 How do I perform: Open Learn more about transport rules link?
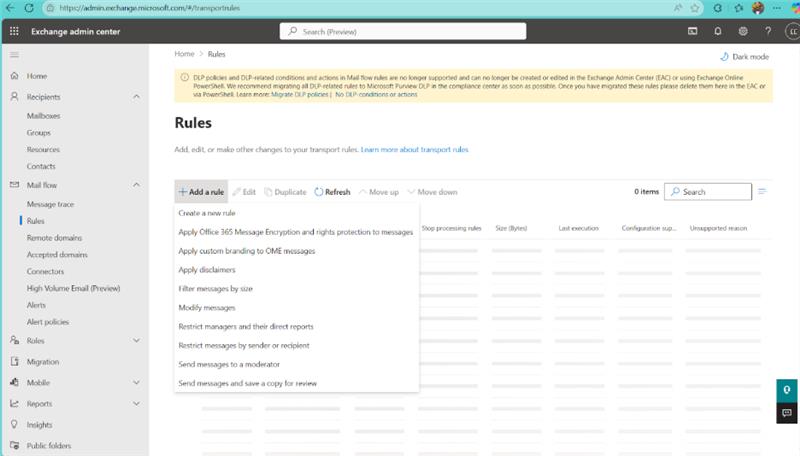[x=414, y=149]
